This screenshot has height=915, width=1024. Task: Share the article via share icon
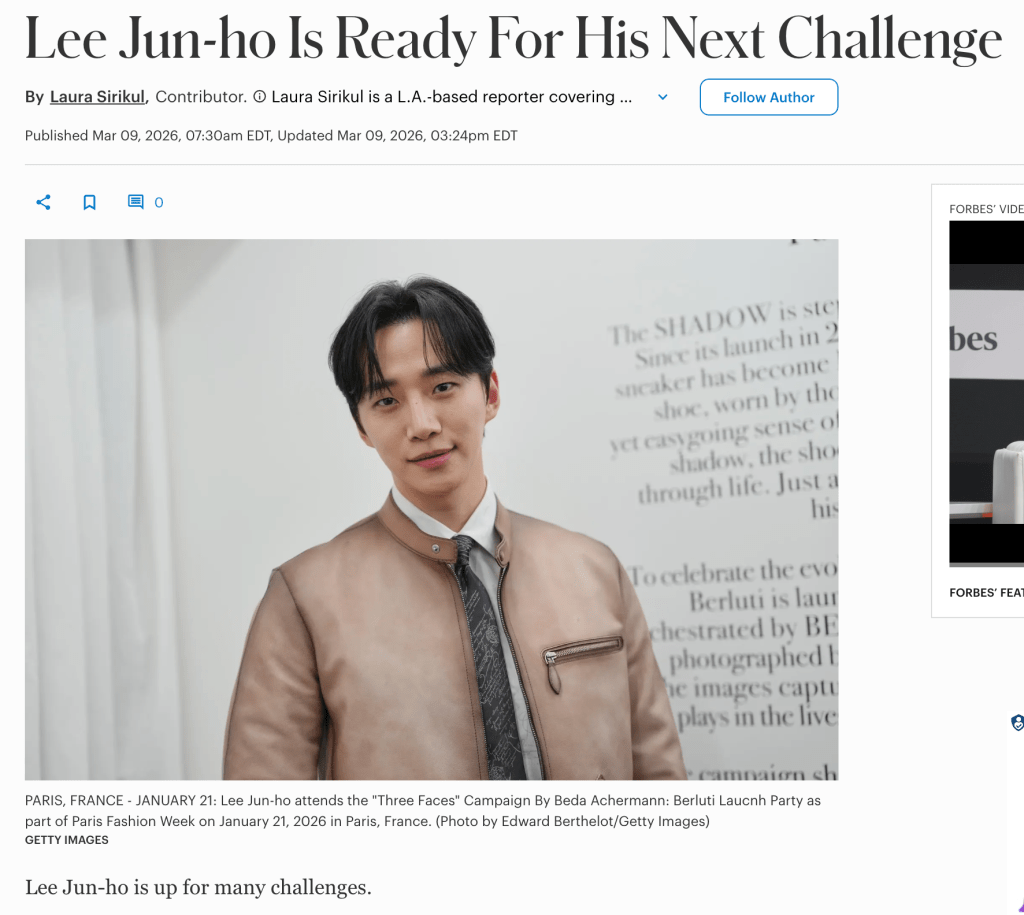[43, 202]
